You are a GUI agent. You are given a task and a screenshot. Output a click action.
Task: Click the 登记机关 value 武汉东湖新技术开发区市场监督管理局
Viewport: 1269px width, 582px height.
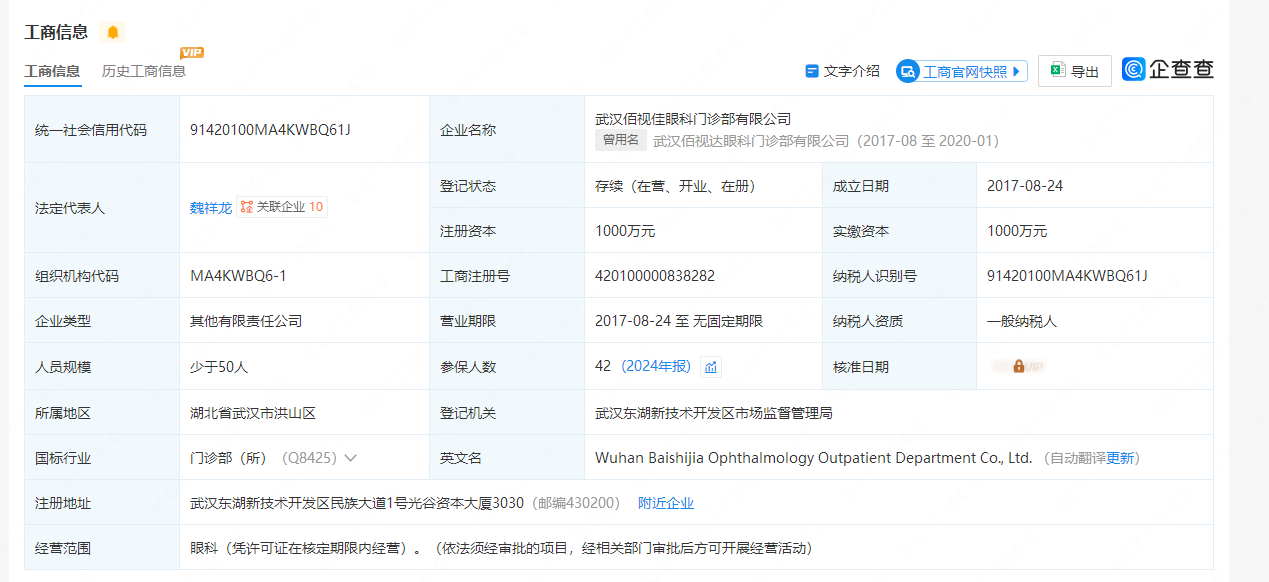coord(714,412)
